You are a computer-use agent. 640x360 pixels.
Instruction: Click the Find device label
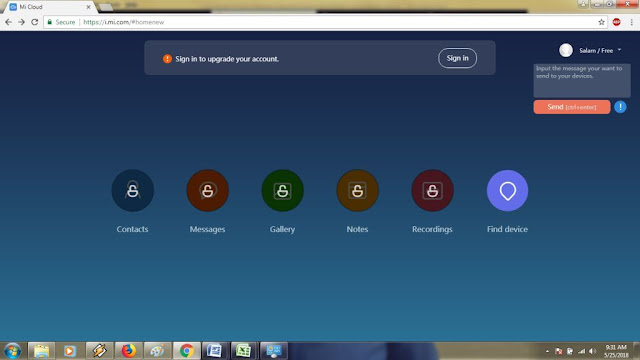507,229
